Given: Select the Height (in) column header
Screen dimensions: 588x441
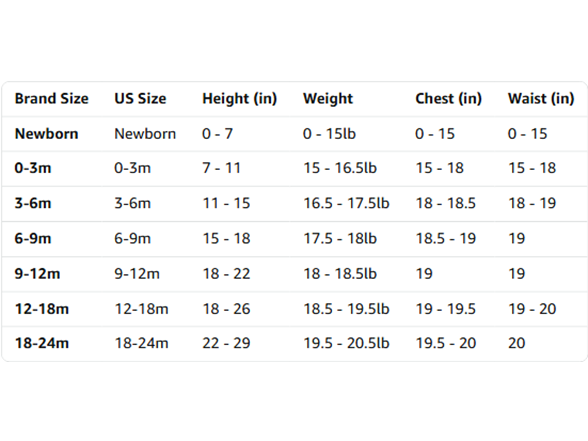Looking at the screenshot, I should click(x=240, y=99).
